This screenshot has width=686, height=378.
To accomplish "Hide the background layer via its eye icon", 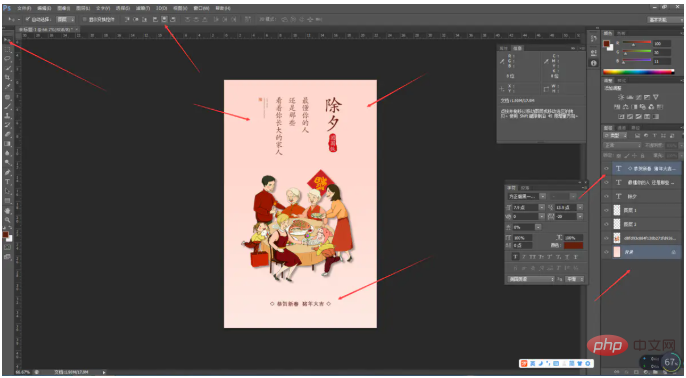I will coord(606,252).
